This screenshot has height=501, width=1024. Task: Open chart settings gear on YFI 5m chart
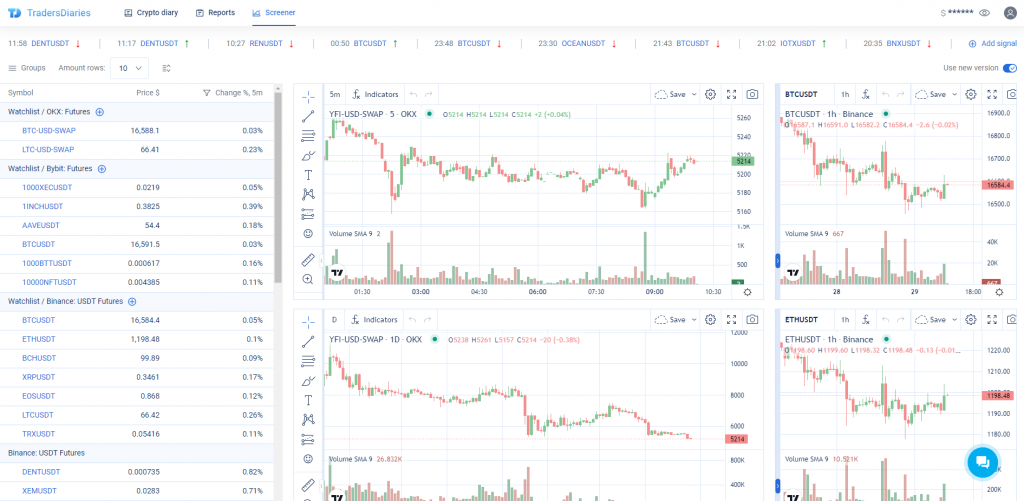coord(710,94)
